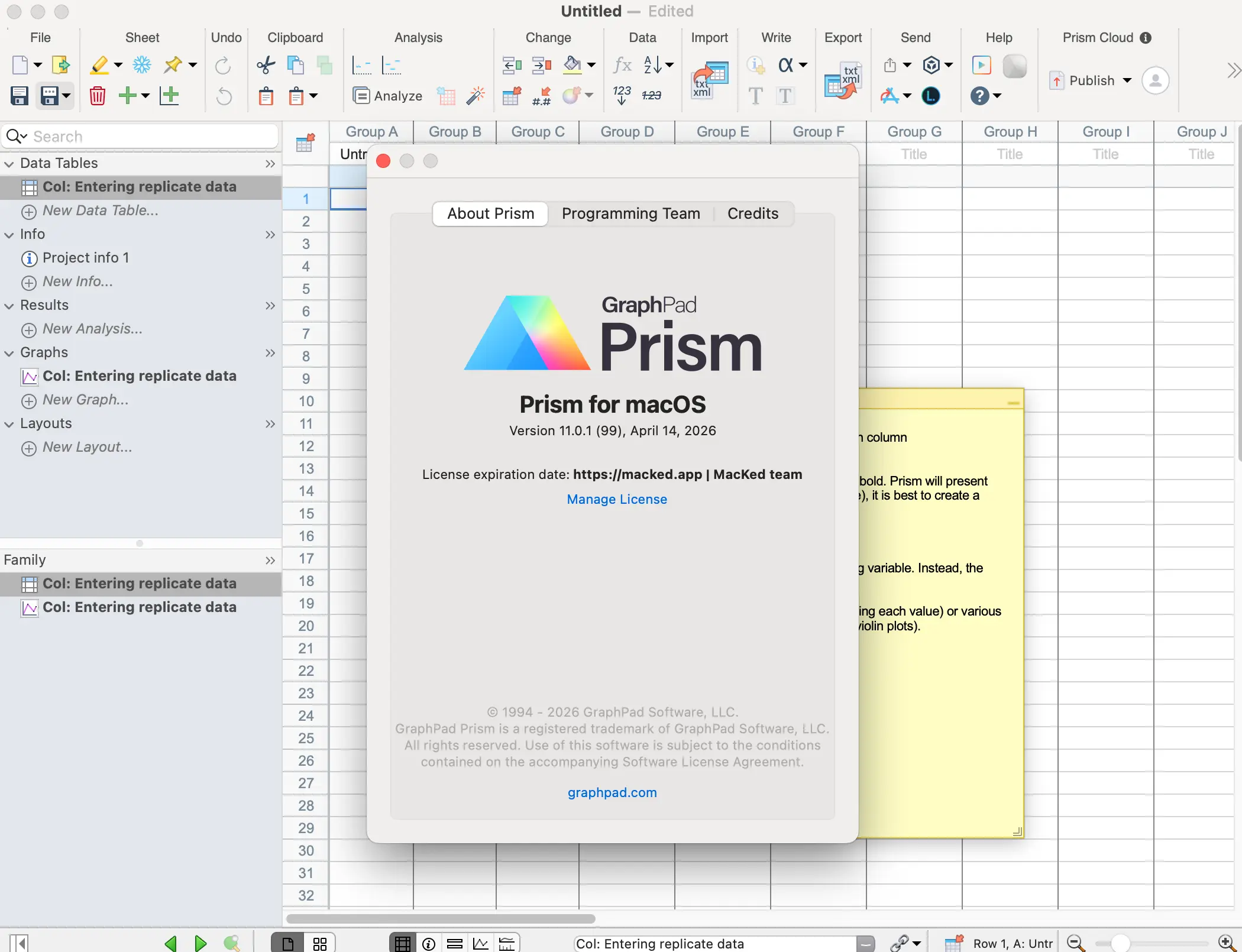Screen dimensions: 1242x952
Task: Click the scissors cut icon
Action: click(x=266, y=65)
